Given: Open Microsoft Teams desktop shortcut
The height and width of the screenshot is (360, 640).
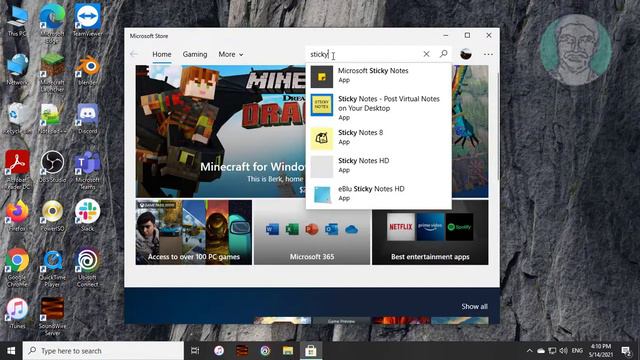Looking at the screenshot, I should click(x=87, y=170).
